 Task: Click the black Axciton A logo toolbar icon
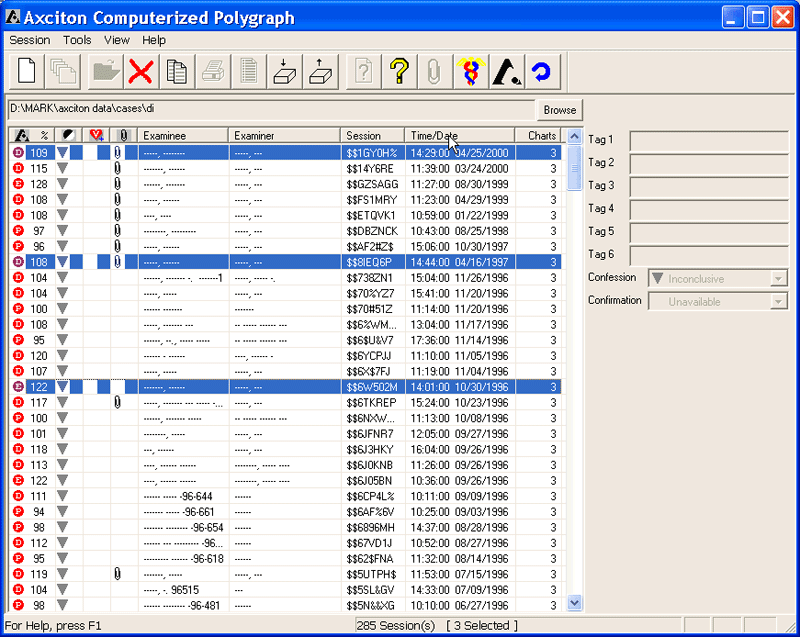[x=506, y=71]
